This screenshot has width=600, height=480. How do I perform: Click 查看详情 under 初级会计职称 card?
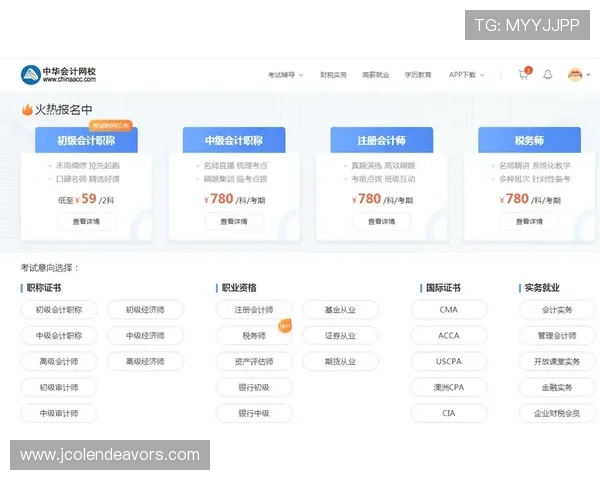point(86,222)
